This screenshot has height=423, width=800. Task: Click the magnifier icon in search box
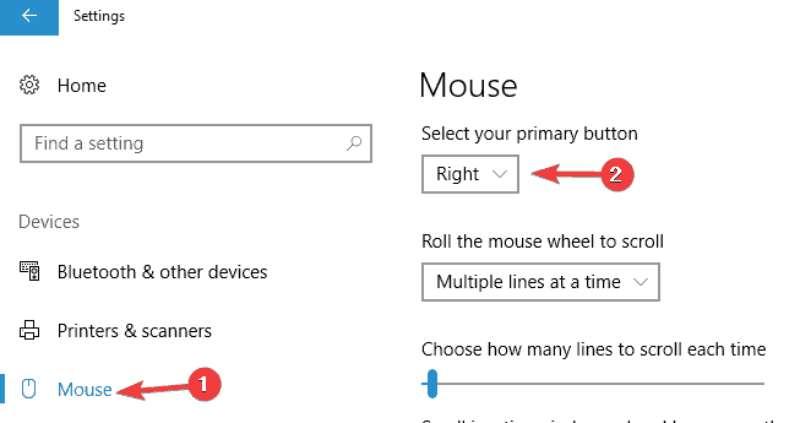[x=354, y=143]
